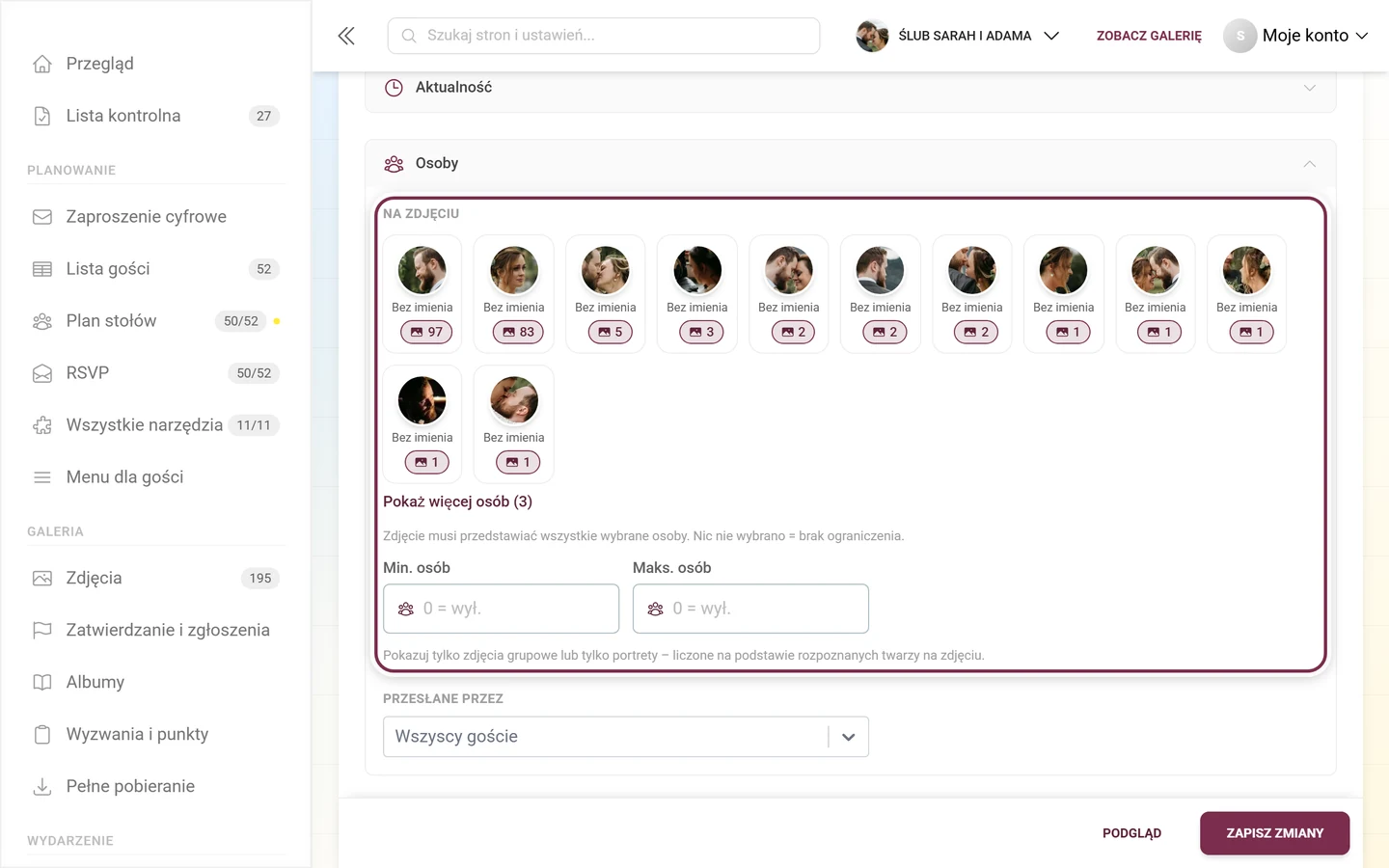Open Albumy menu item
This screenshot has width=1389, height=868.
[x=95, y=683]
